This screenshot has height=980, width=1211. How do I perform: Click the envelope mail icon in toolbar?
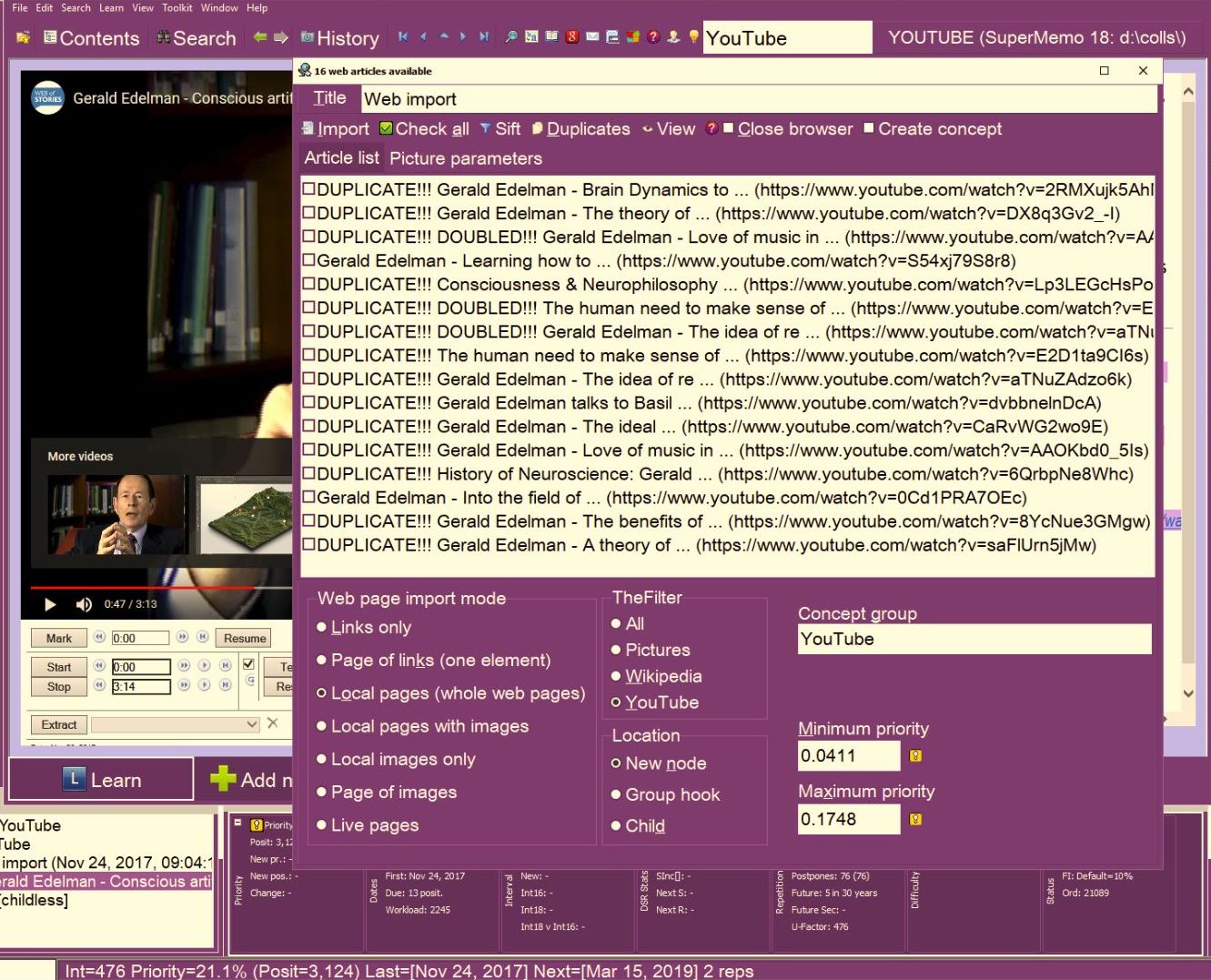pos(592,37)
